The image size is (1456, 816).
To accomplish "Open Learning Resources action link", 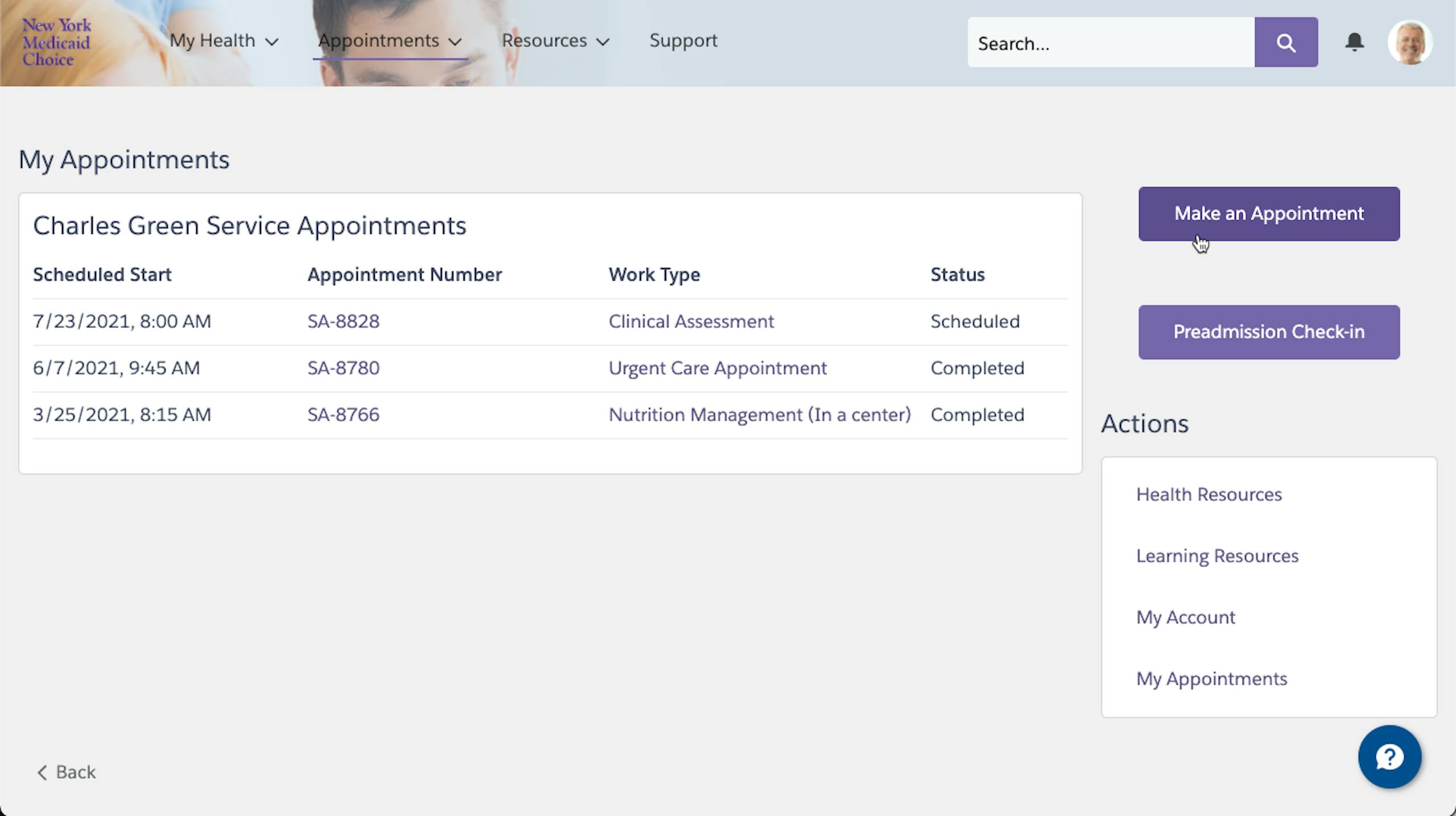I will coord(1217,556).
